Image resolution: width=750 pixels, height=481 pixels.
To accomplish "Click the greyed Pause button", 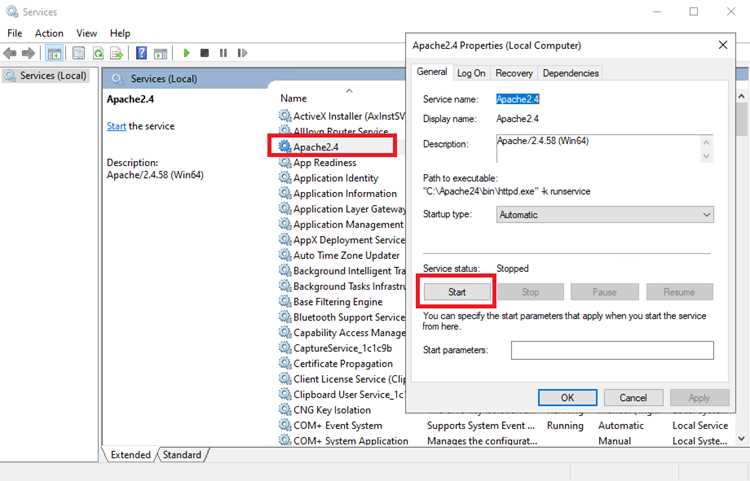I will coord(605,292).
